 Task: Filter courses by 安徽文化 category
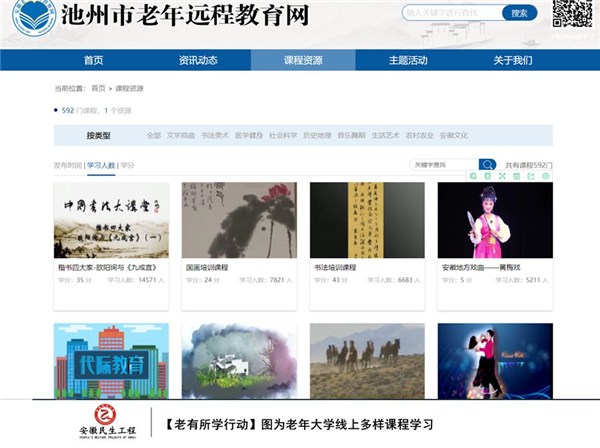453,135
